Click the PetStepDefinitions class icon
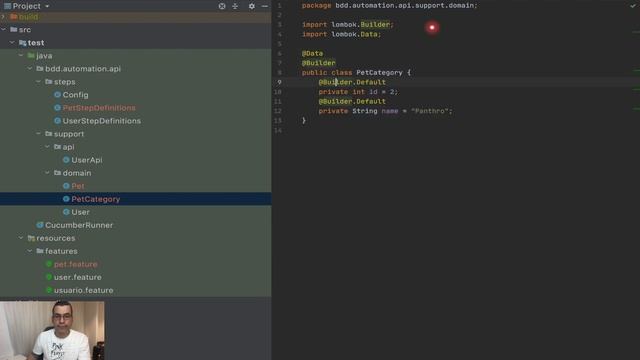The image size is (640, 360). [x=57, y=108]
